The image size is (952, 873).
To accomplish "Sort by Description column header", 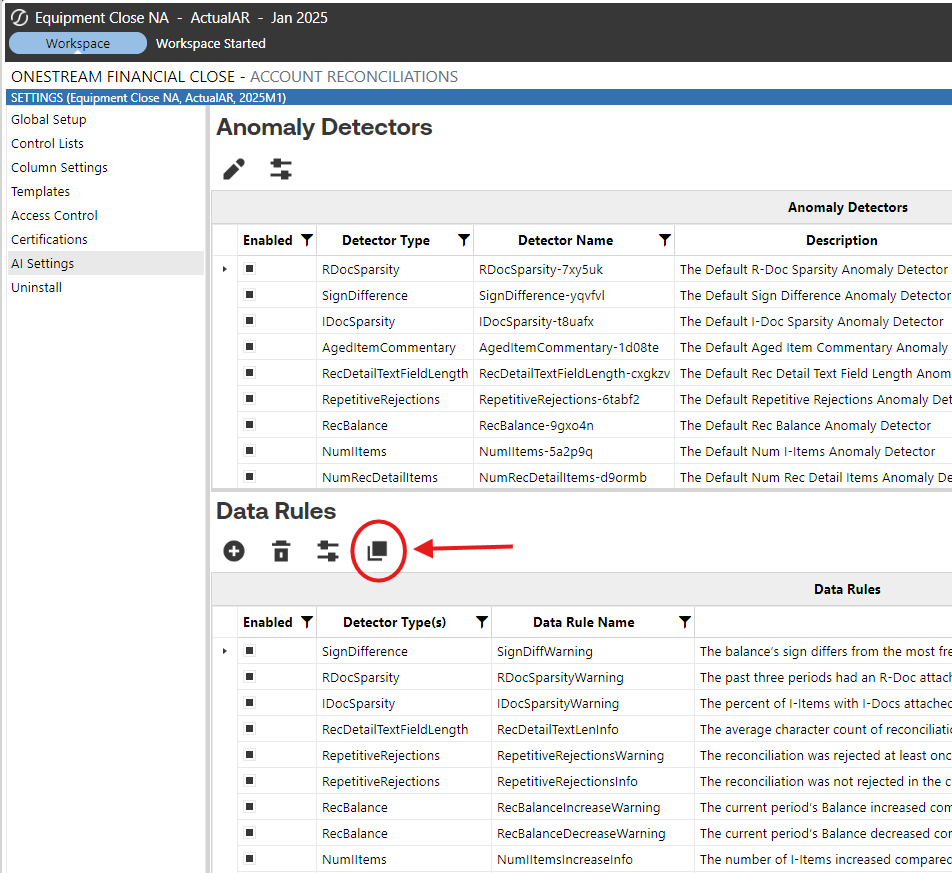I will point(842,240).
